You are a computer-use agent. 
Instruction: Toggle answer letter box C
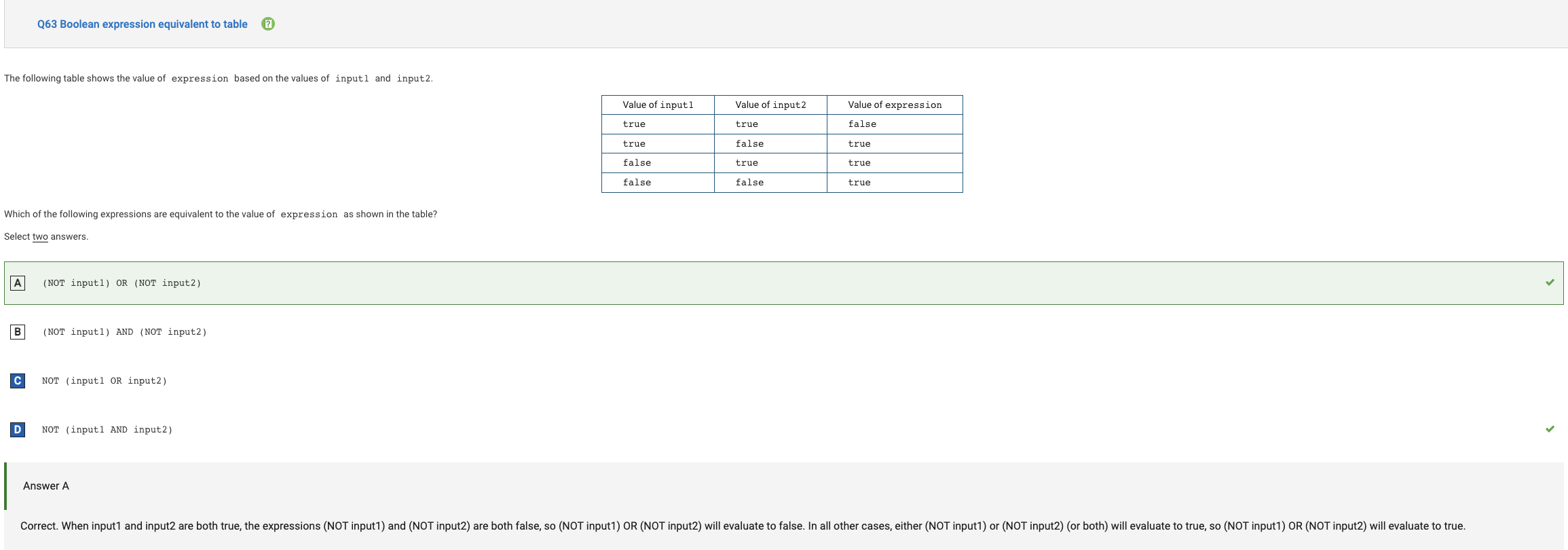[18, 381]
